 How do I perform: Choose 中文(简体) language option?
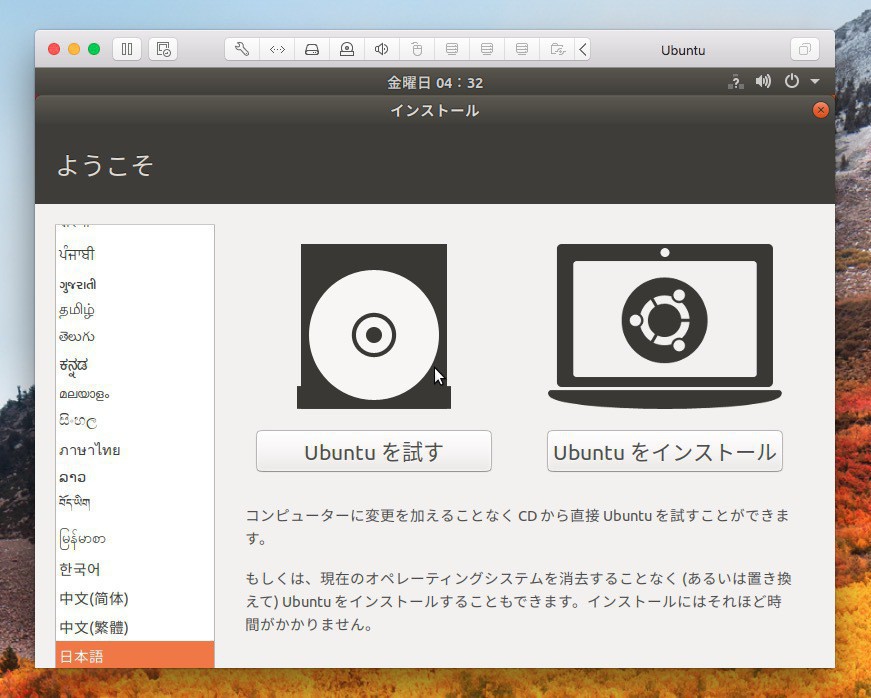pyautogui.click(x=94, y=599)
